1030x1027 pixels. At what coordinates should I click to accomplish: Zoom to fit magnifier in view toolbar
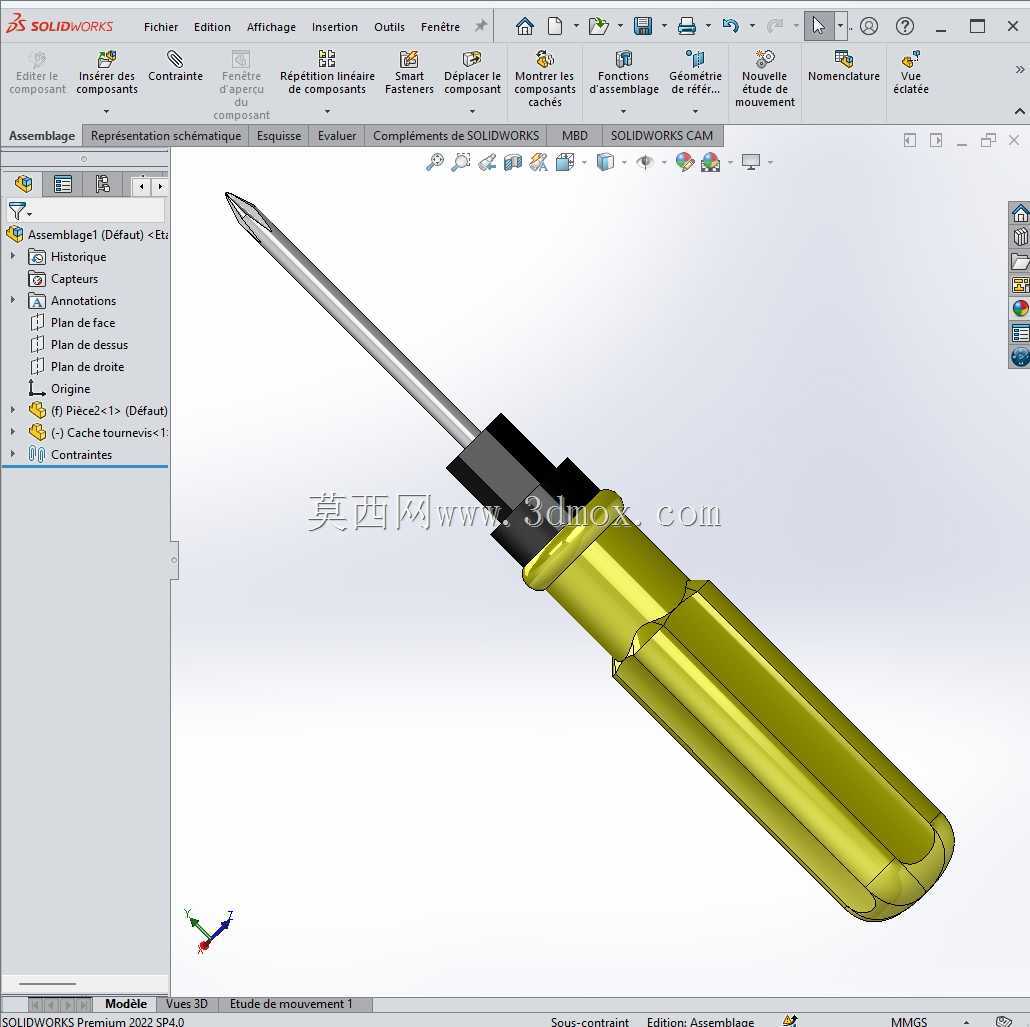(434, 162)
